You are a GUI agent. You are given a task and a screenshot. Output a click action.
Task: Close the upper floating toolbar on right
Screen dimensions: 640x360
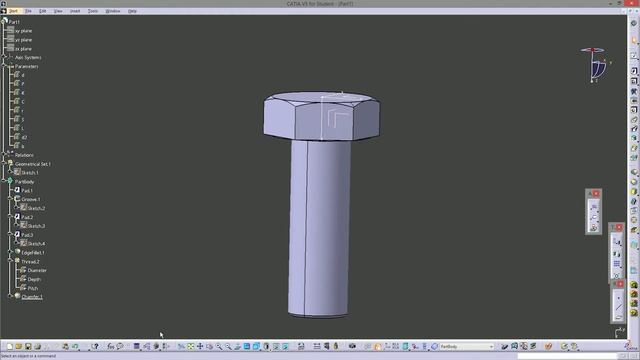596,193
